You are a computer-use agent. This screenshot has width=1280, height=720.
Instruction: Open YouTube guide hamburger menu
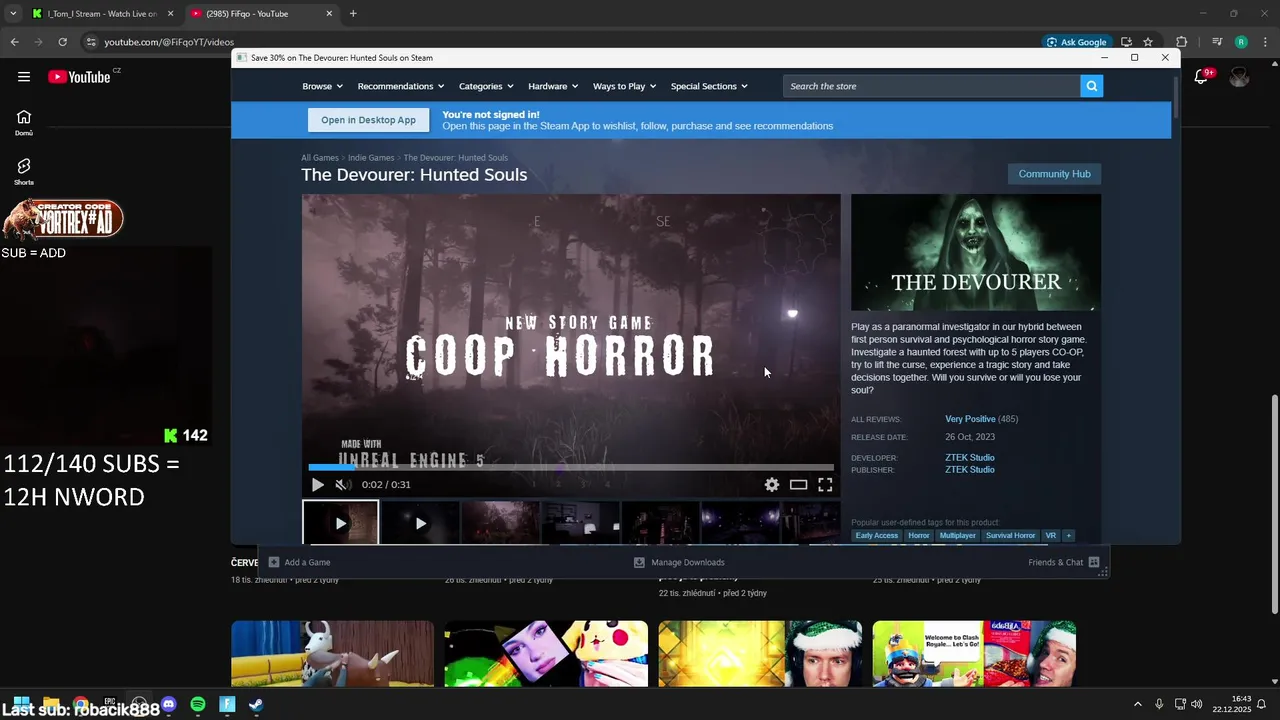[x=24, y=77]
